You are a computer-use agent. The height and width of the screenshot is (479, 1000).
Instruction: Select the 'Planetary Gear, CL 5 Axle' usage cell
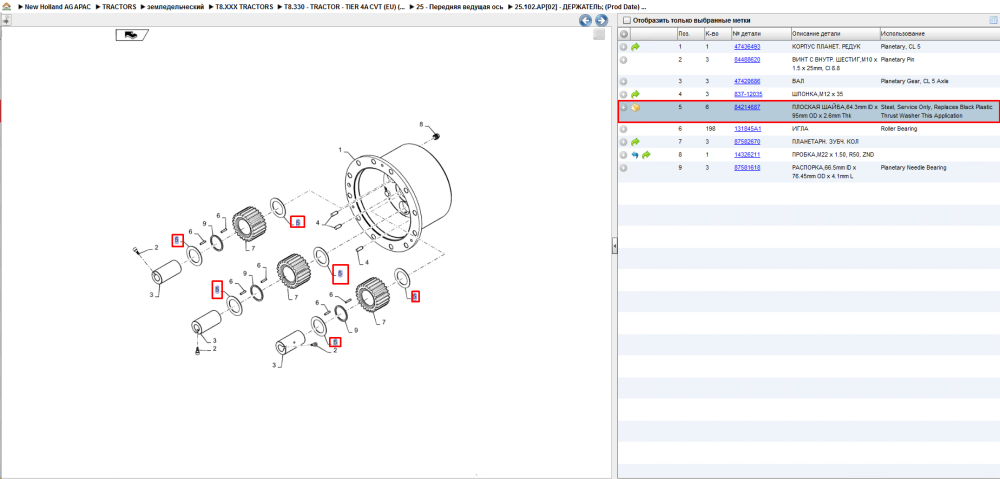point(914,82)
